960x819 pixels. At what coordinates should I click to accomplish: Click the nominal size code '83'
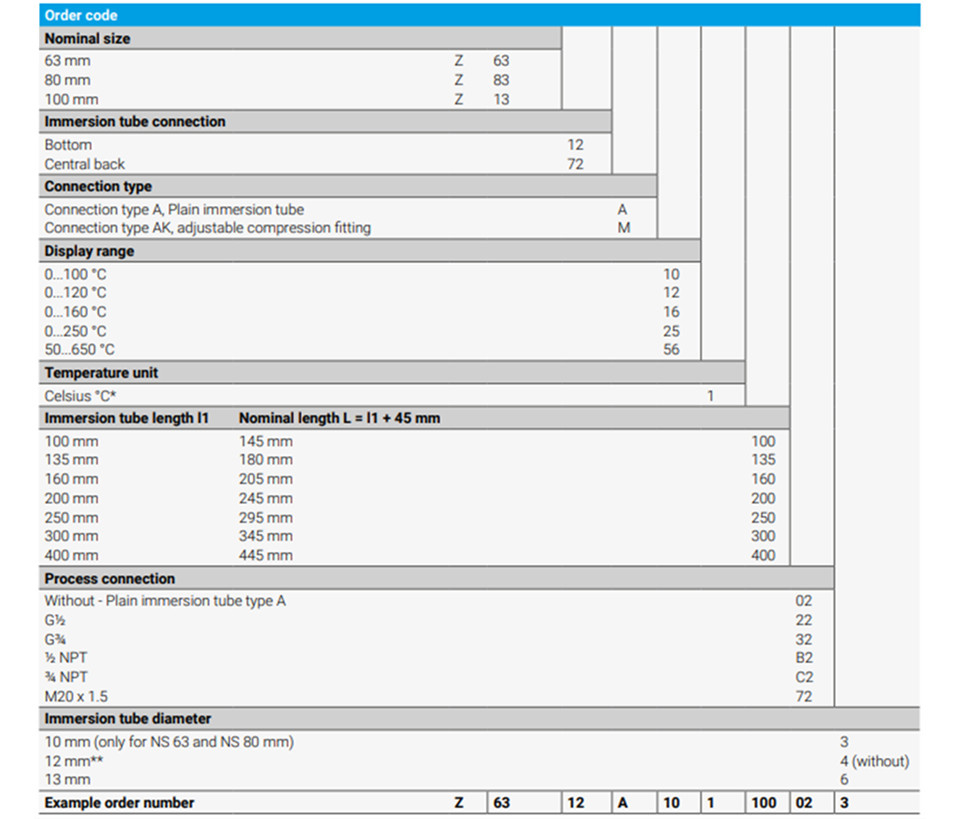[501, 80]
